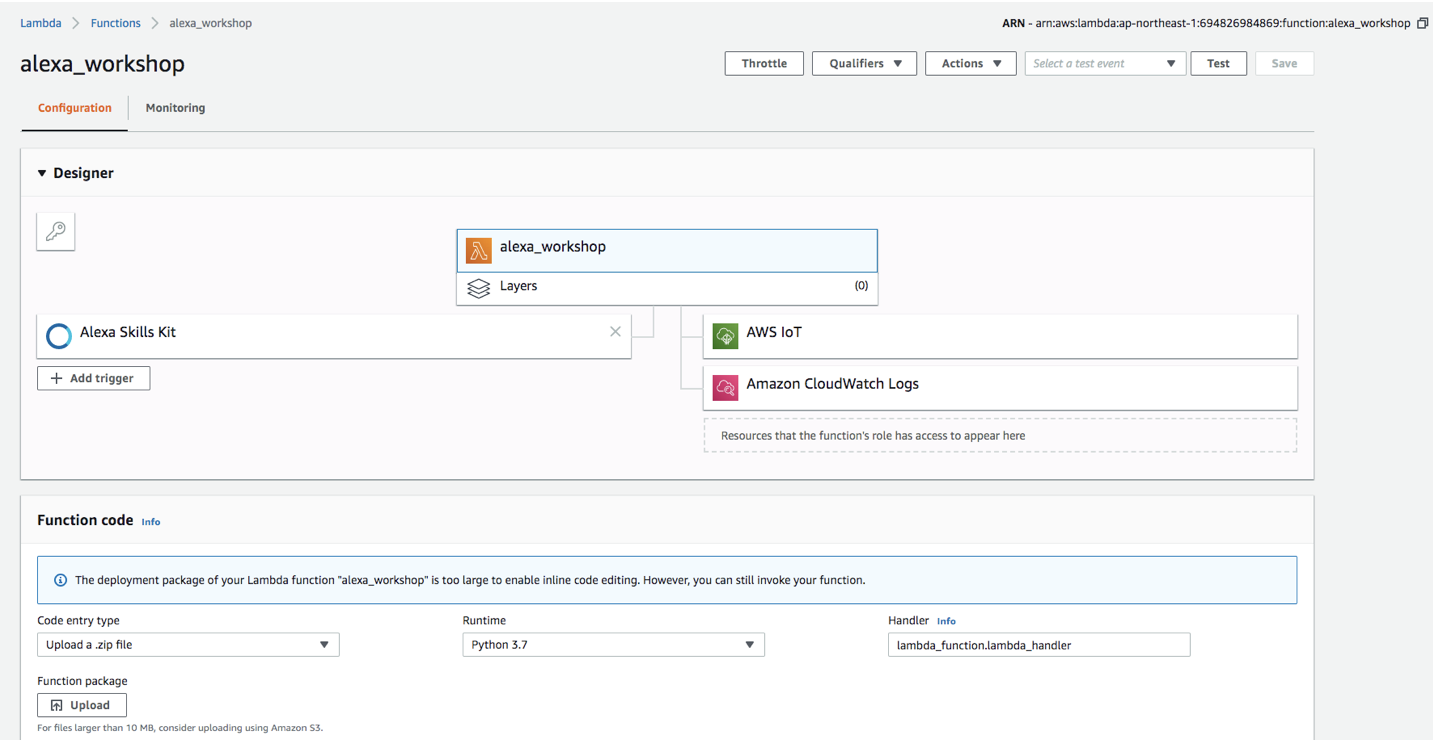Image resolution: width=1433 pixels, height=740 pixels.
Task: Open the Qualifiers dropdown
Action: (x=864, y=63)
